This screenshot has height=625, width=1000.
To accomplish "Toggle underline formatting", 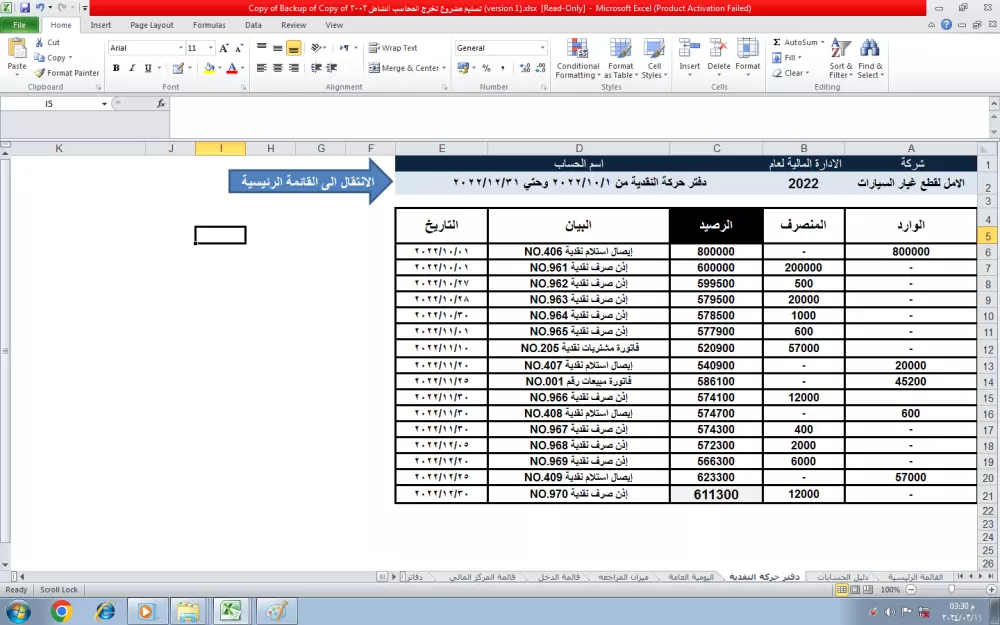I will tap(148, 68).
